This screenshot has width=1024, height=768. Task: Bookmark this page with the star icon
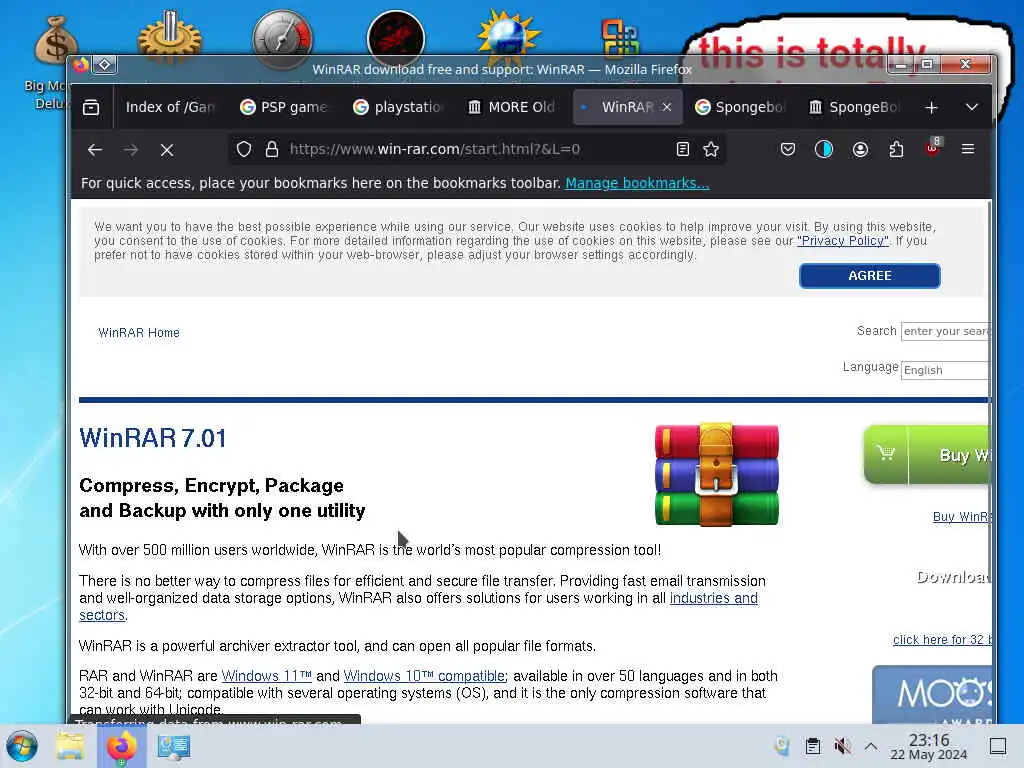[711, 150]
